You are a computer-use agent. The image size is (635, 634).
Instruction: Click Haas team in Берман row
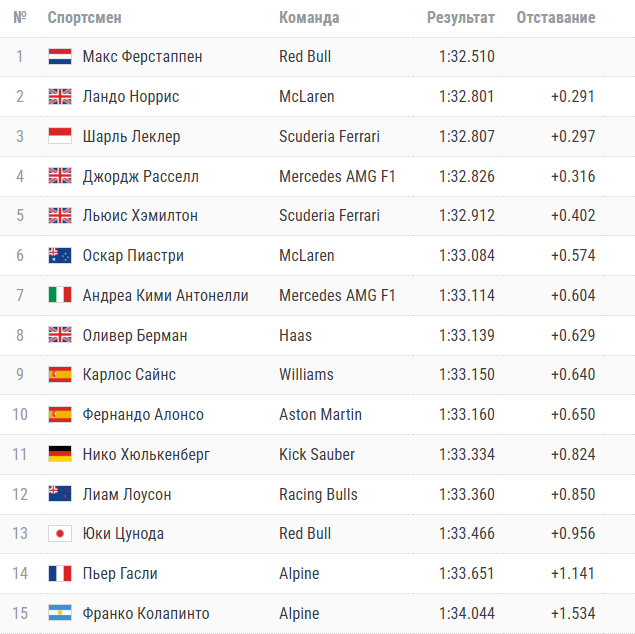coord(295,335)
